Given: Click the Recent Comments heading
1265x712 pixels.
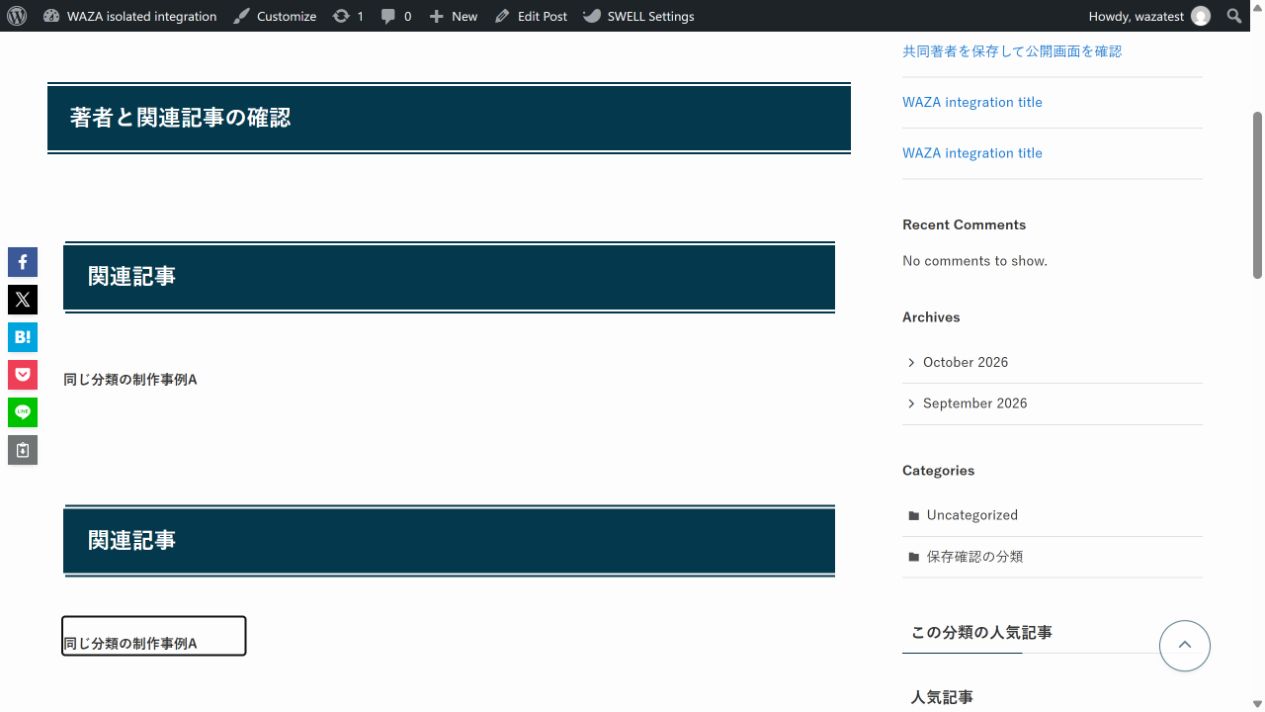Looking at the screenshot, I should click(964, 225).
